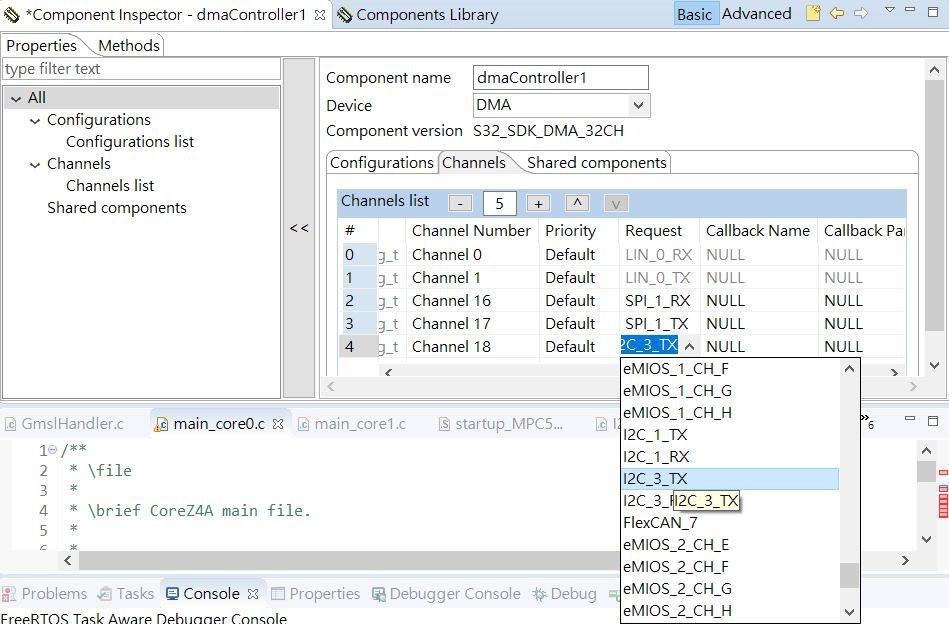Viewport: 949px width, 624px height.
Task: Click the Tasks view icon
Action: tap(105, 594)
